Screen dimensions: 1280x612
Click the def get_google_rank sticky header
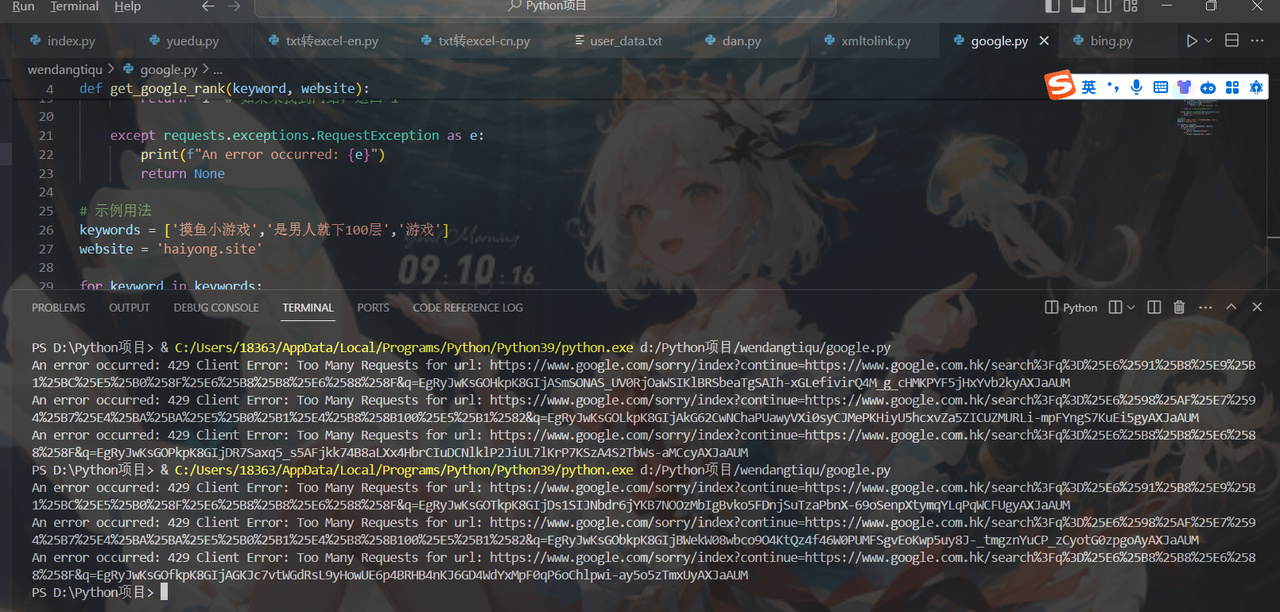click(224, 88)
